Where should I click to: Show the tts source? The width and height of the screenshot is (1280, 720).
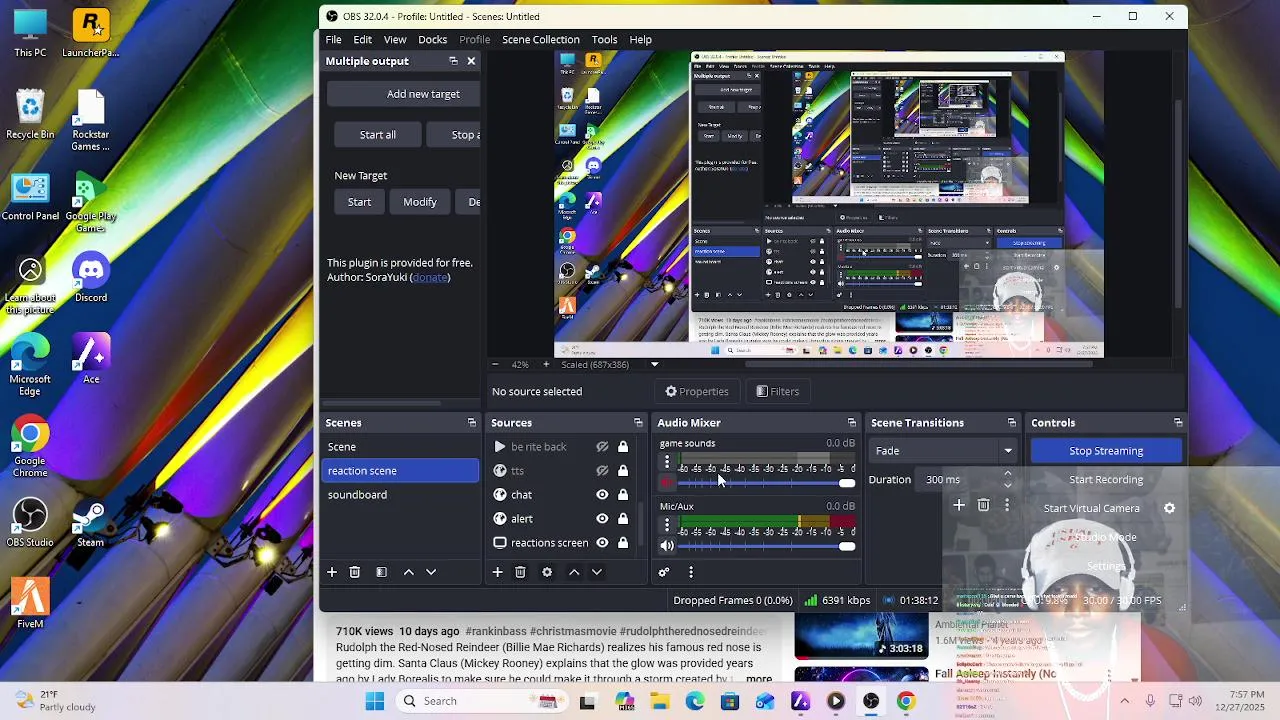point(602,471)
